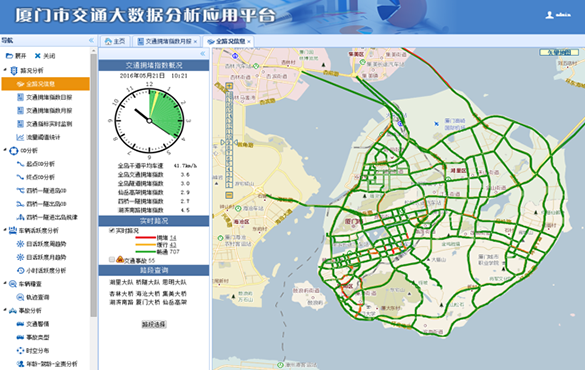Collapse the navigation sidebar with double-chevron

91,40
